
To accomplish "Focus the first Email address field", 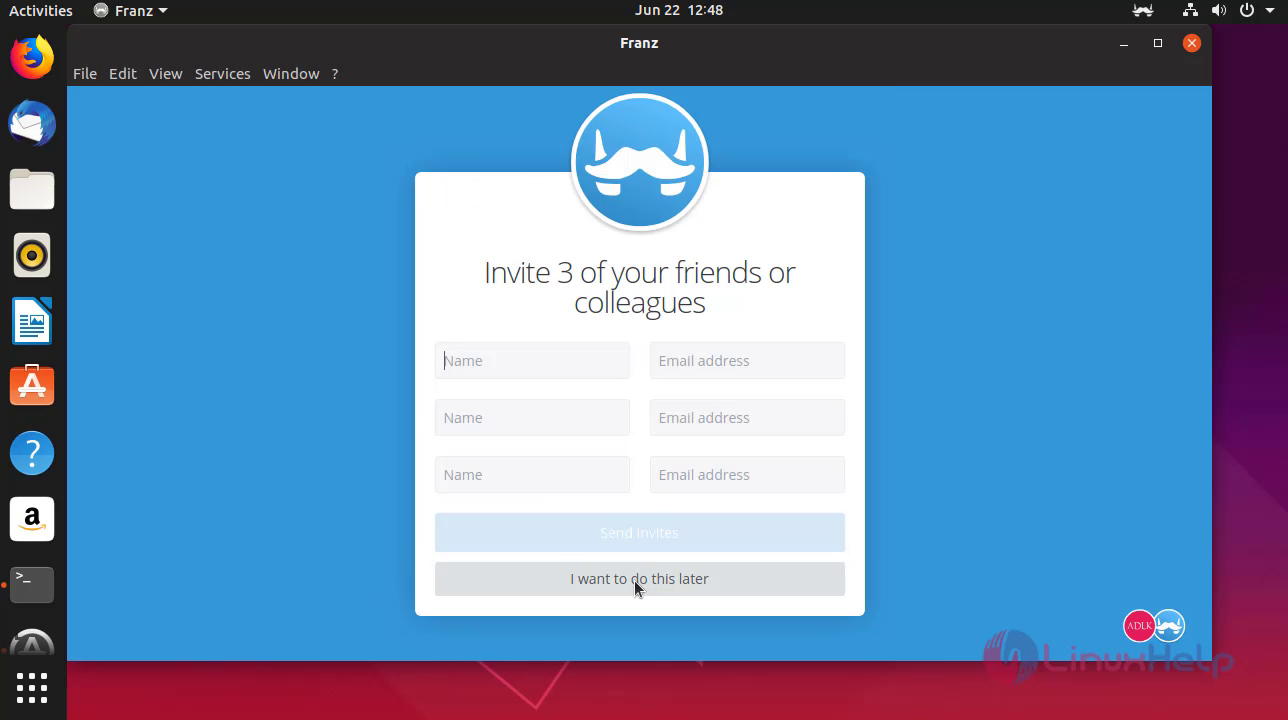I will tap(747, 361).
